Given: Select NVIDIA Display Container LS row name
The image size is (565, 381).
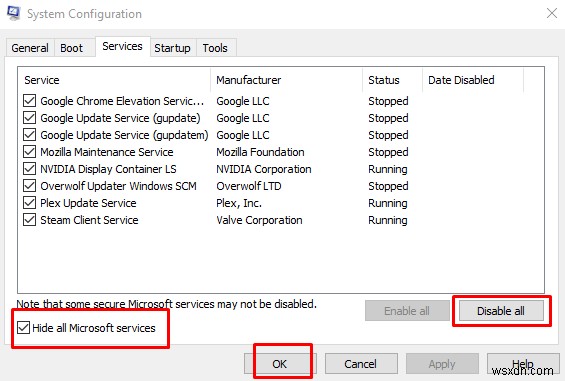Looking at the screenshot, I should pos(108,169).
